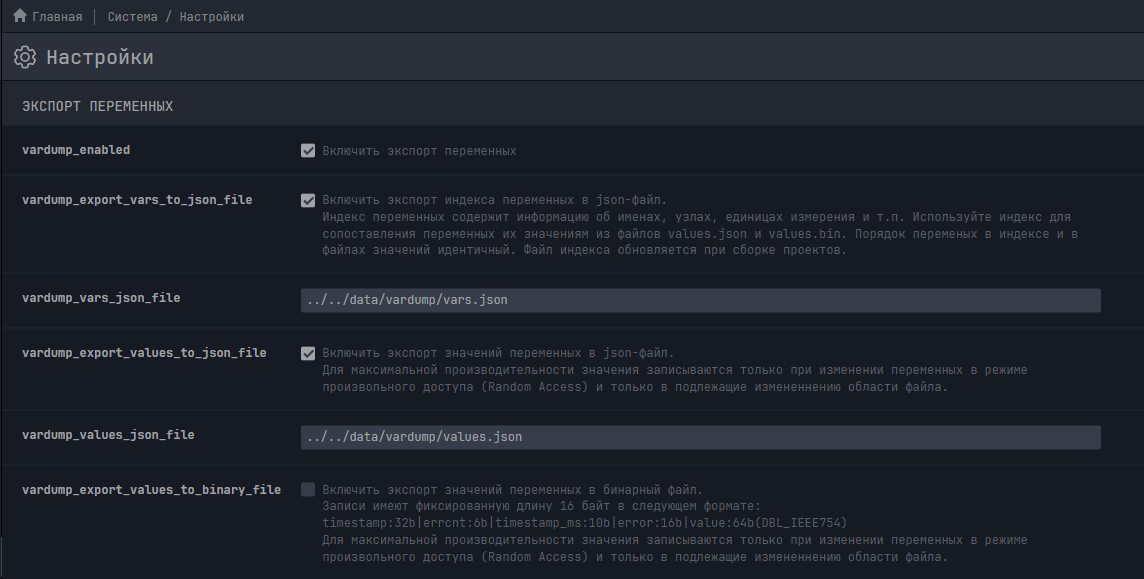
Task: Go to the Главная page link
Action: click(x=57, y=17)
